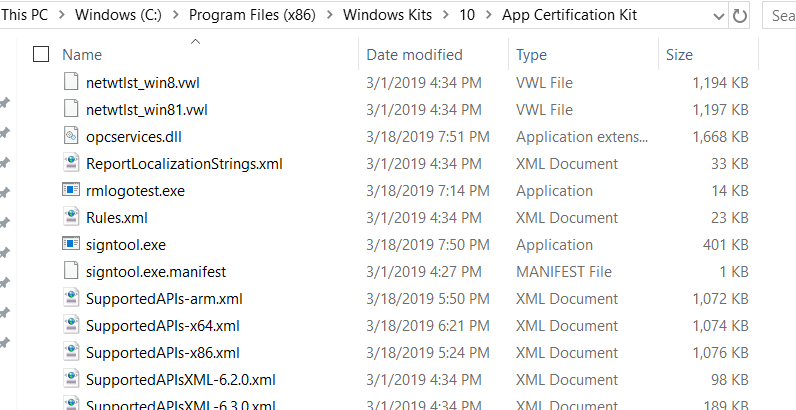Click the Rules.xml document icon
This screenshot has width=796, height=410.
(71, 217)
